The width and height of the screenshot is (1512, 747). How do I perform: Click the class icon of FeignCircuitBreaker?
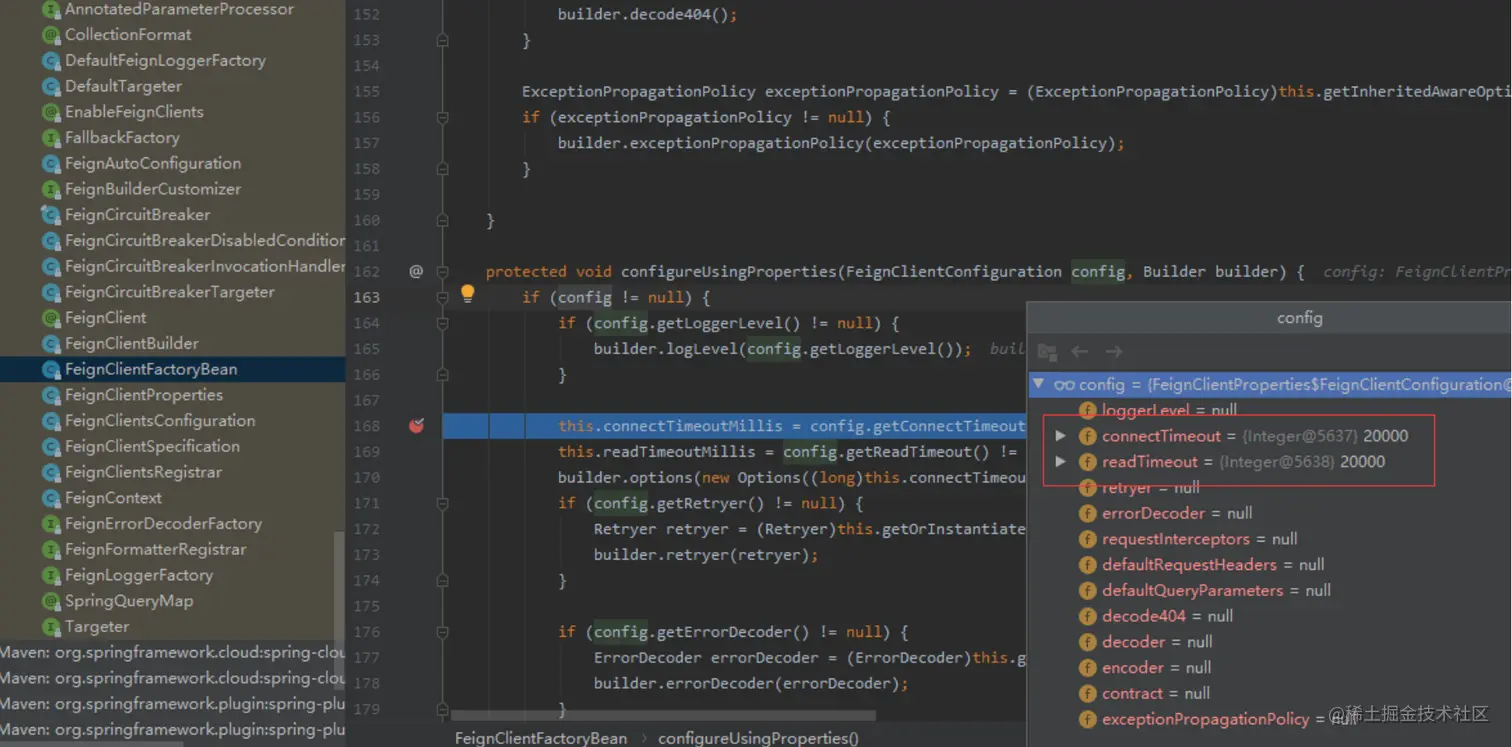51,215
